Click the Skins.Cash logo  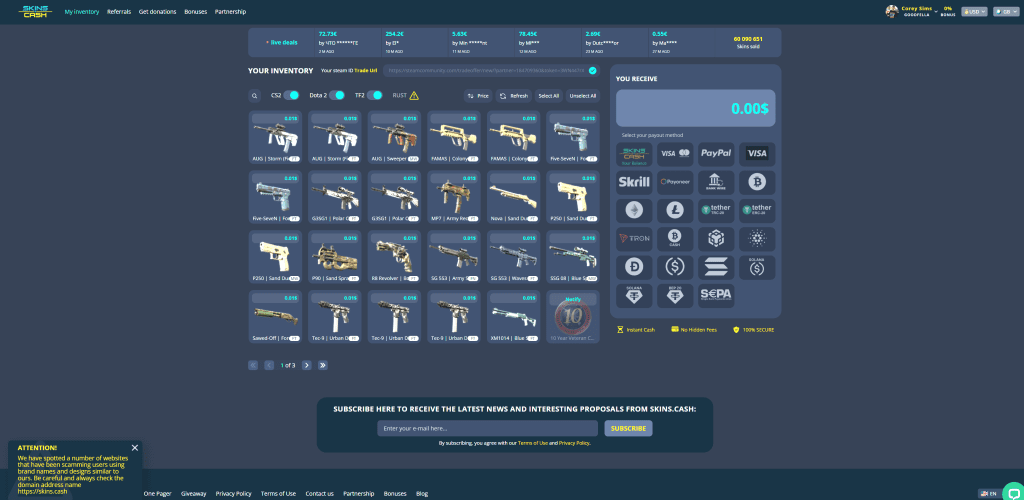[35, 11]
